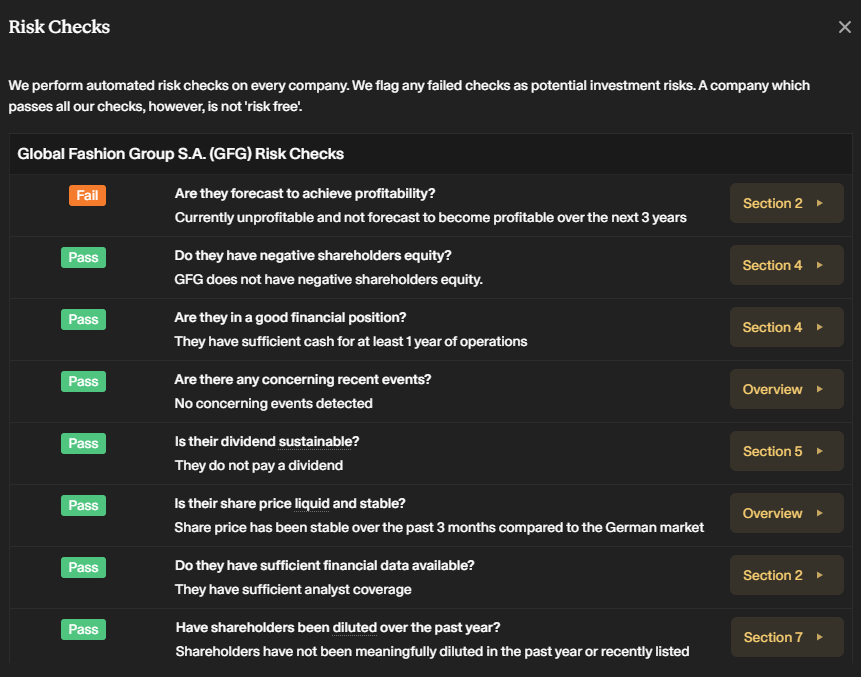Select 'Do they have negative shareholders equity?' text

[x=313, y=256]
